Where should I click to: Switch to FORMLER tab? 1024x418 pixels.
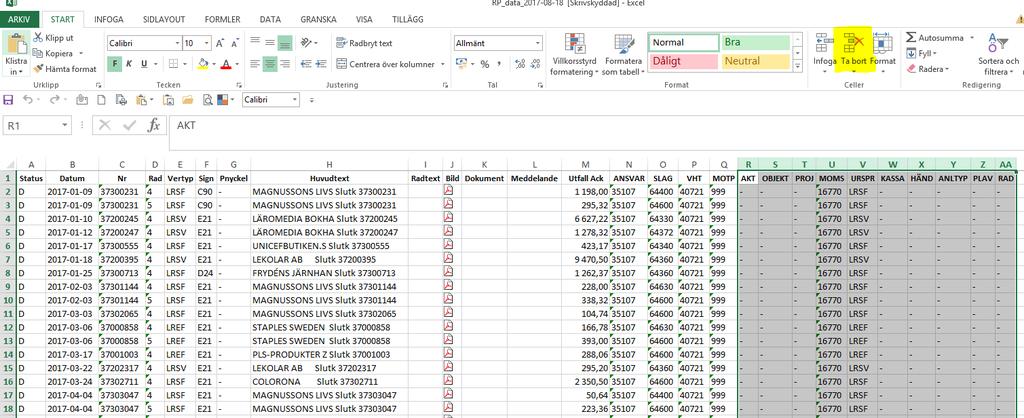point(222,20)
